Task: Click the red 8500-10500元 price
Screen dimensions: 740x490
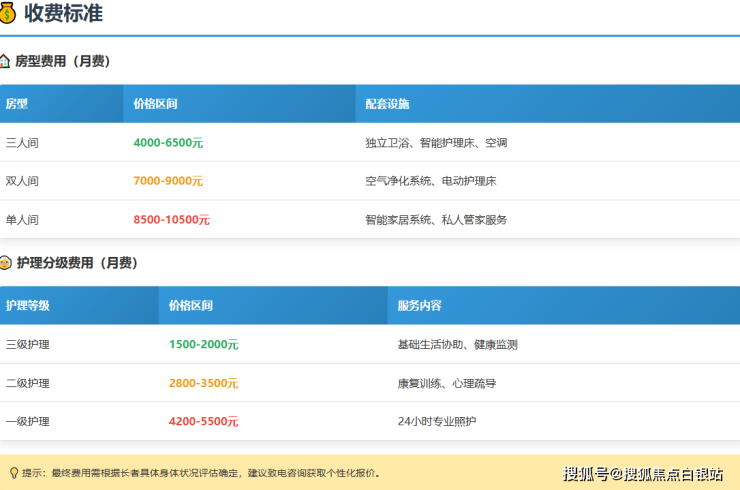Action: pyautogui.click(x=171, y=219)
